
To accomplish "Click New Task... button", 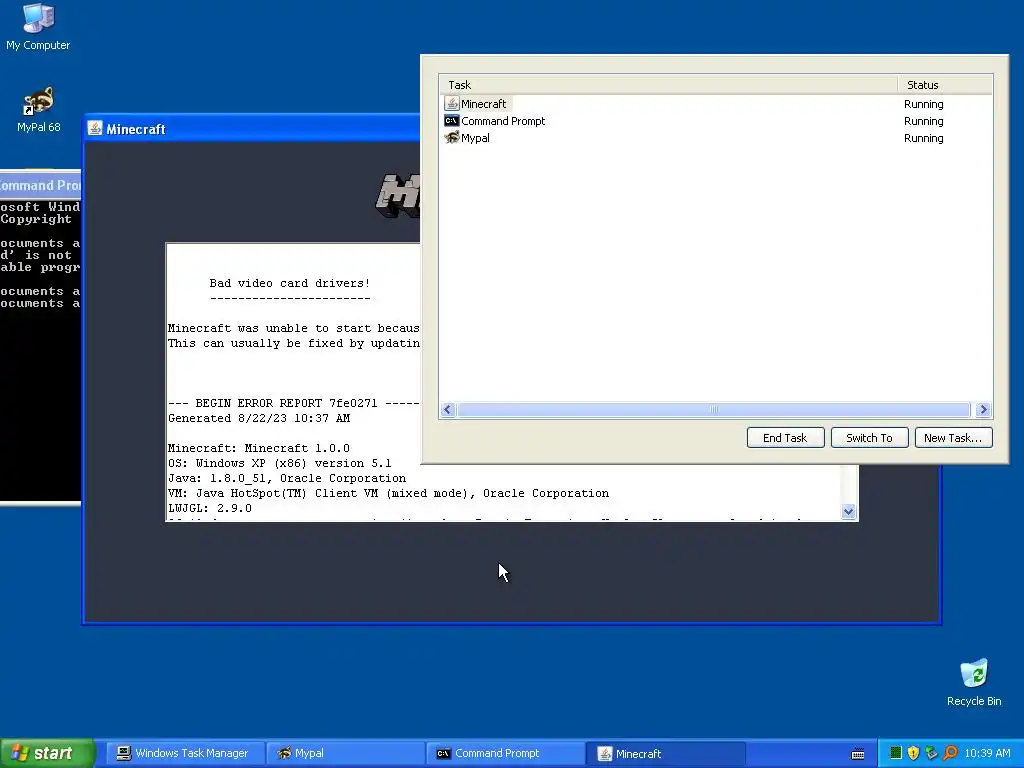I will 953,438.
